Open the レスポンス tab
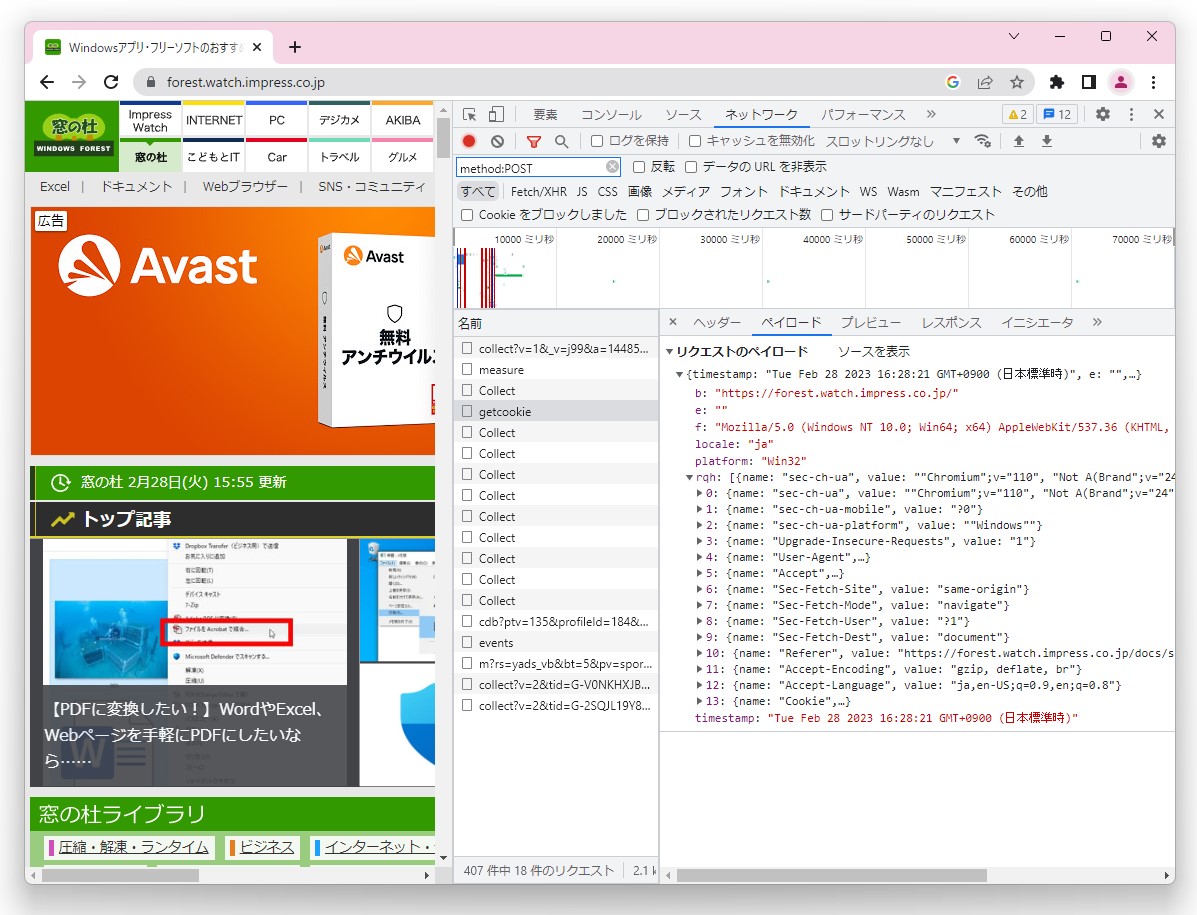The height and width of the screenshot is (915, 1197). (x=951, y=323)
